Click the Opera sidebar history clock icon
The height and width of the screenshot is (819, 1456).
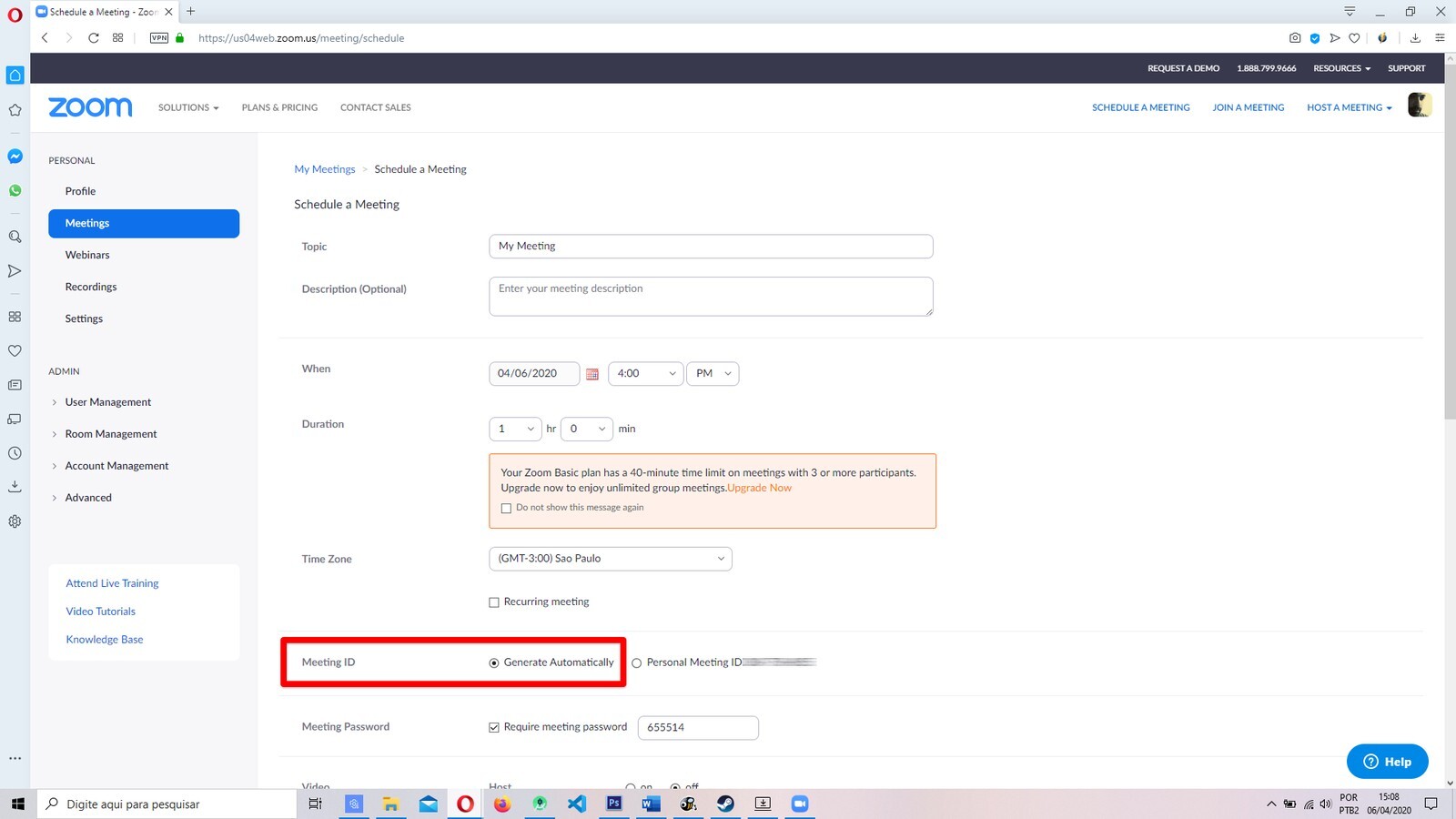[x=15, y=453]
